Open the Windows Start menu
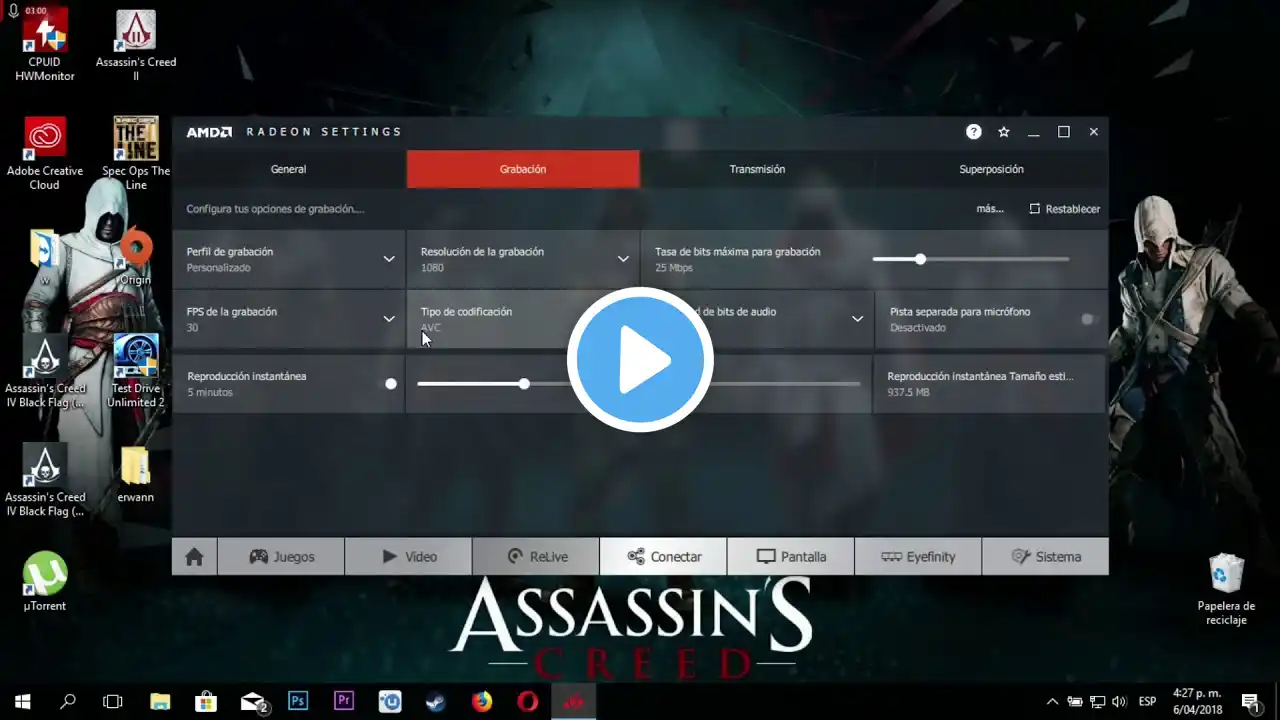The width and height of the screenshot is (1280, 720). [x=22, y=701]
